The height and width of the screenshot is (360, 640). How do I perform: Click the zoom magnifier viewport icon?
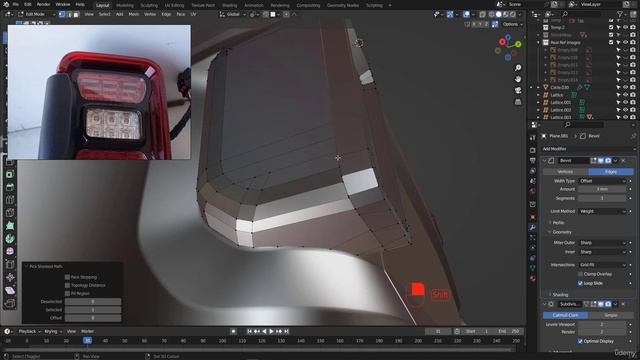518,68
